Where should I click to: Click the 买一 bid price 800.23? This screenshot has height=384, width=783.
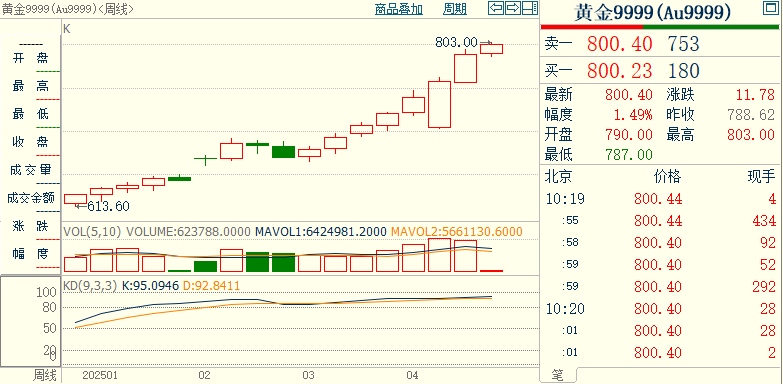(620, 71)
